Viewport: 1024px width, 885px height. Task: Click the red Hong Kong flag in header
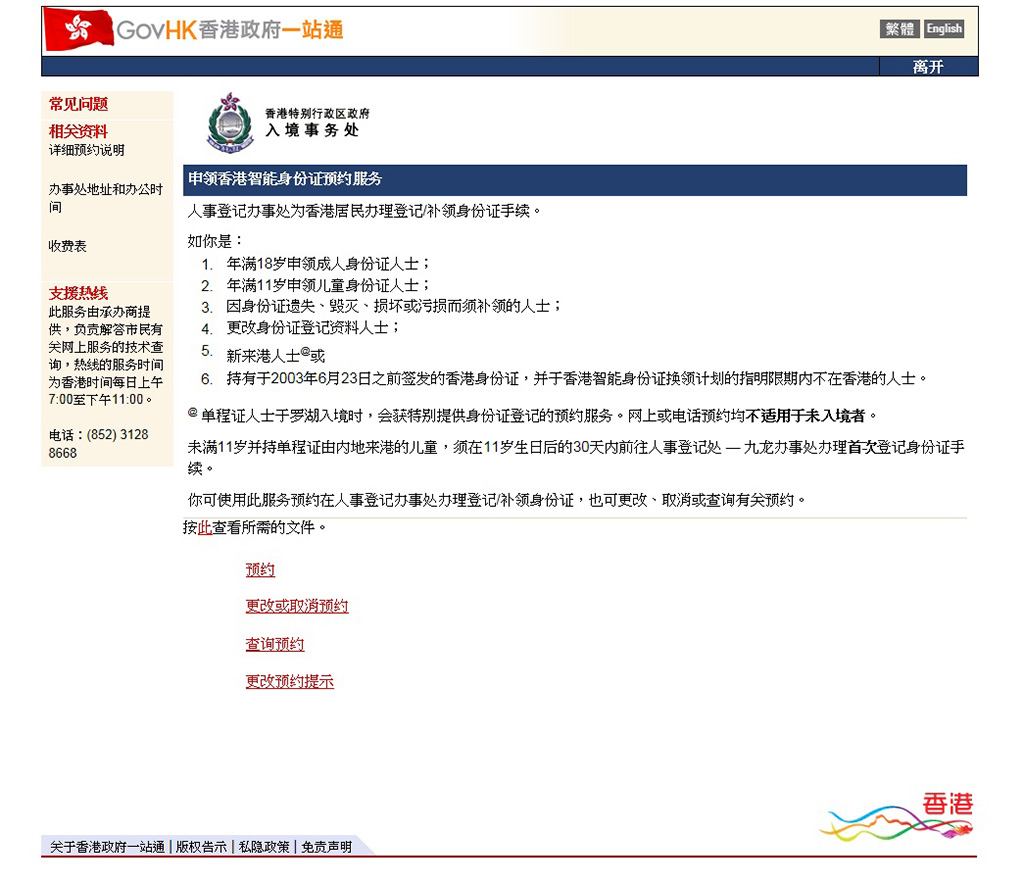coord(77,30)
